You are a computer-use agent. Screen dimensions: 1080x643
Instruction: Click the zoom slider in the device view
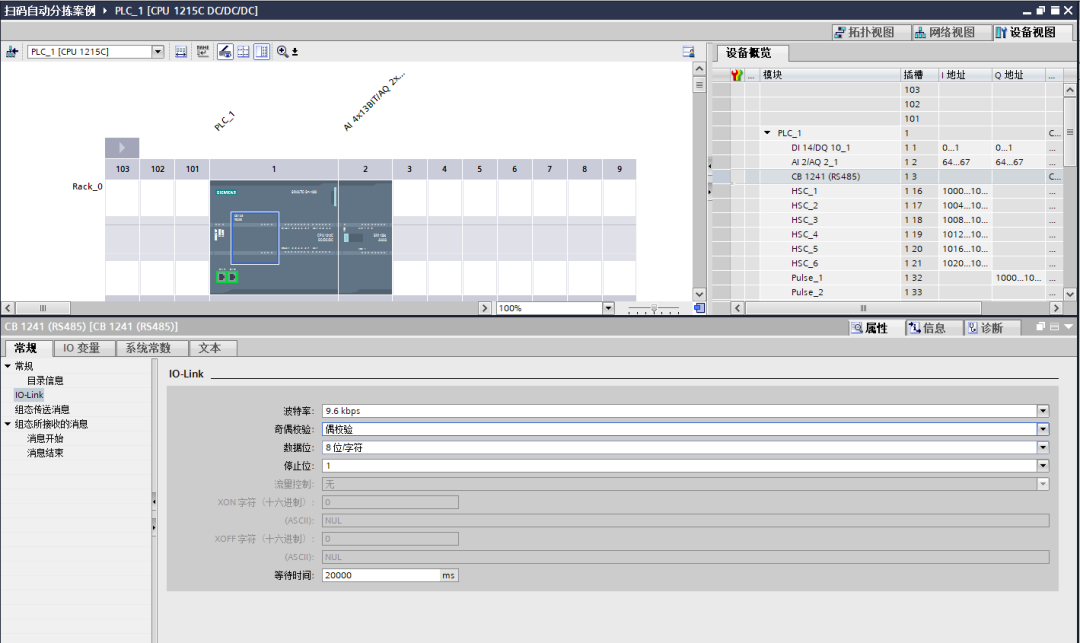click(654, 308)
